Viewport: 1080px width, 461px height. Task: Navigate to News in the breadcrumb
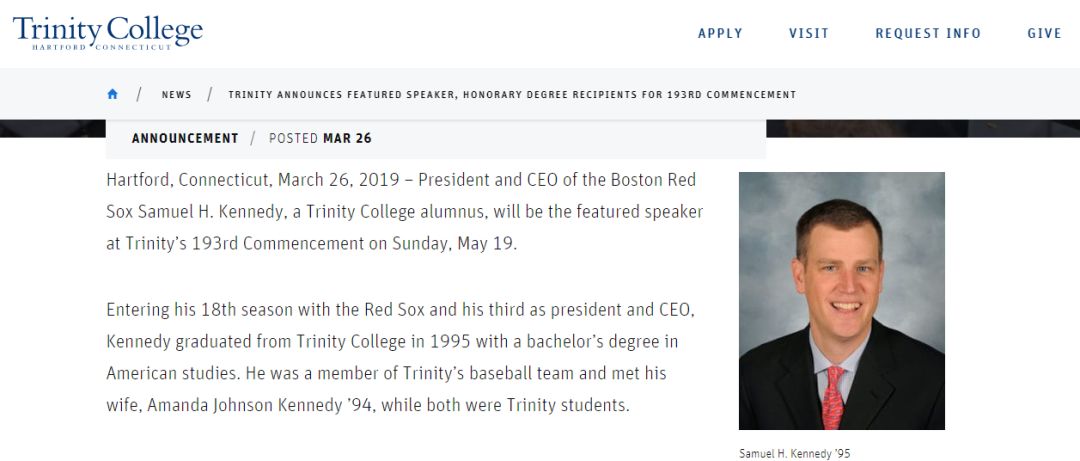coord(176,94)
